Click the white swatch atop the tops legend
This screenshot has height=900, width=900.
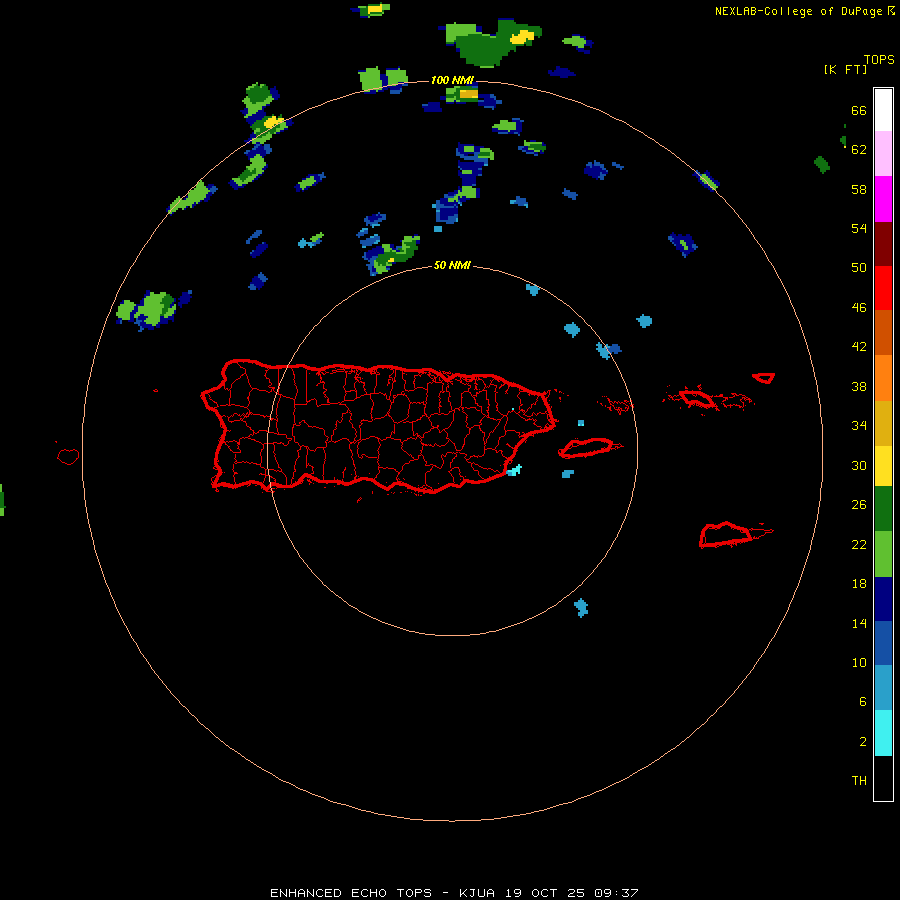pyautogui.click(x=883, y=110)
